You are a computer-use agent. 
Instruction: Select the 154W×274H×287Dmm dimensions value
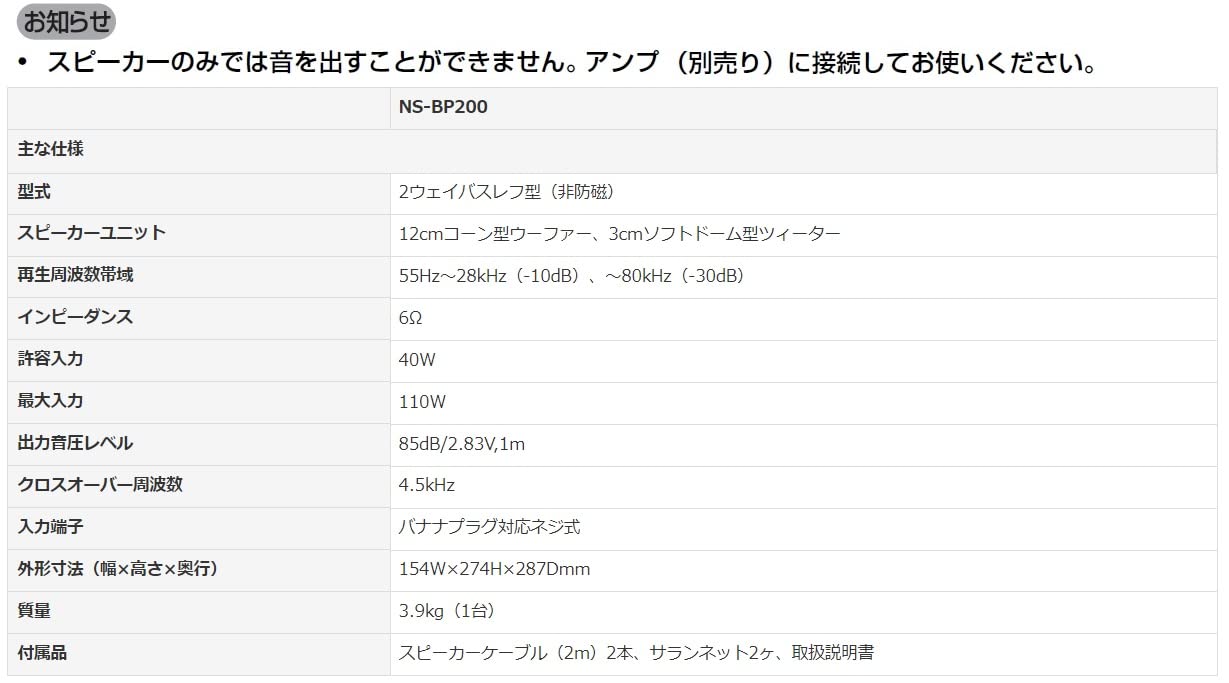(x=494, y=569)
